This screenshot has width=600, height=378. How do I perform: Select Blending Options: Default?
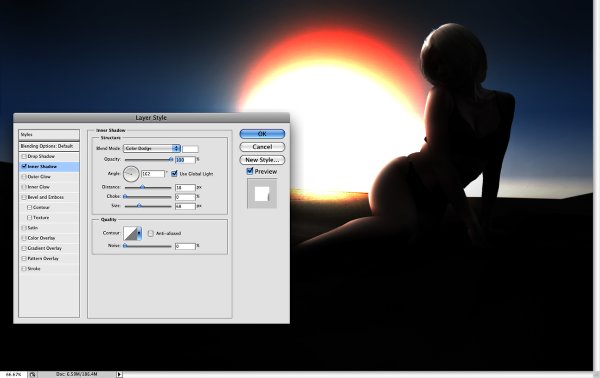click(49, 146)
